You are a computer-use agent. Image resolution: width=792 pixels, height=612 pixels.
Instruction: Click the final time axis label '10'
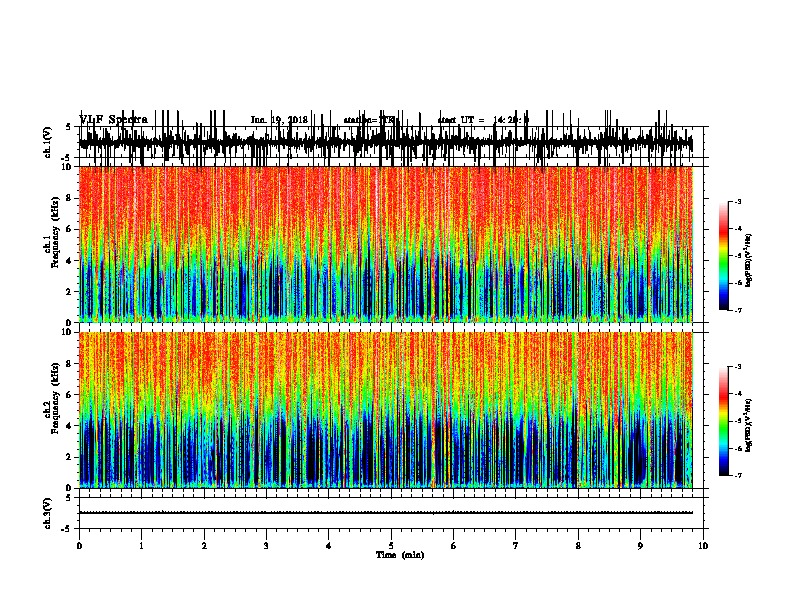tap(703, 546)
